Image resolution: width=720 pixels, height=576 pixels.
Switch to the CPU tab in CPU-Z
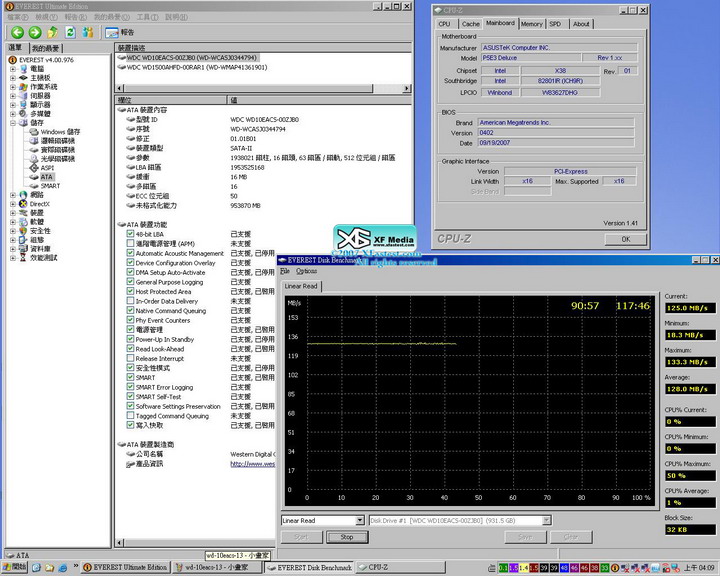pos(444,24)
